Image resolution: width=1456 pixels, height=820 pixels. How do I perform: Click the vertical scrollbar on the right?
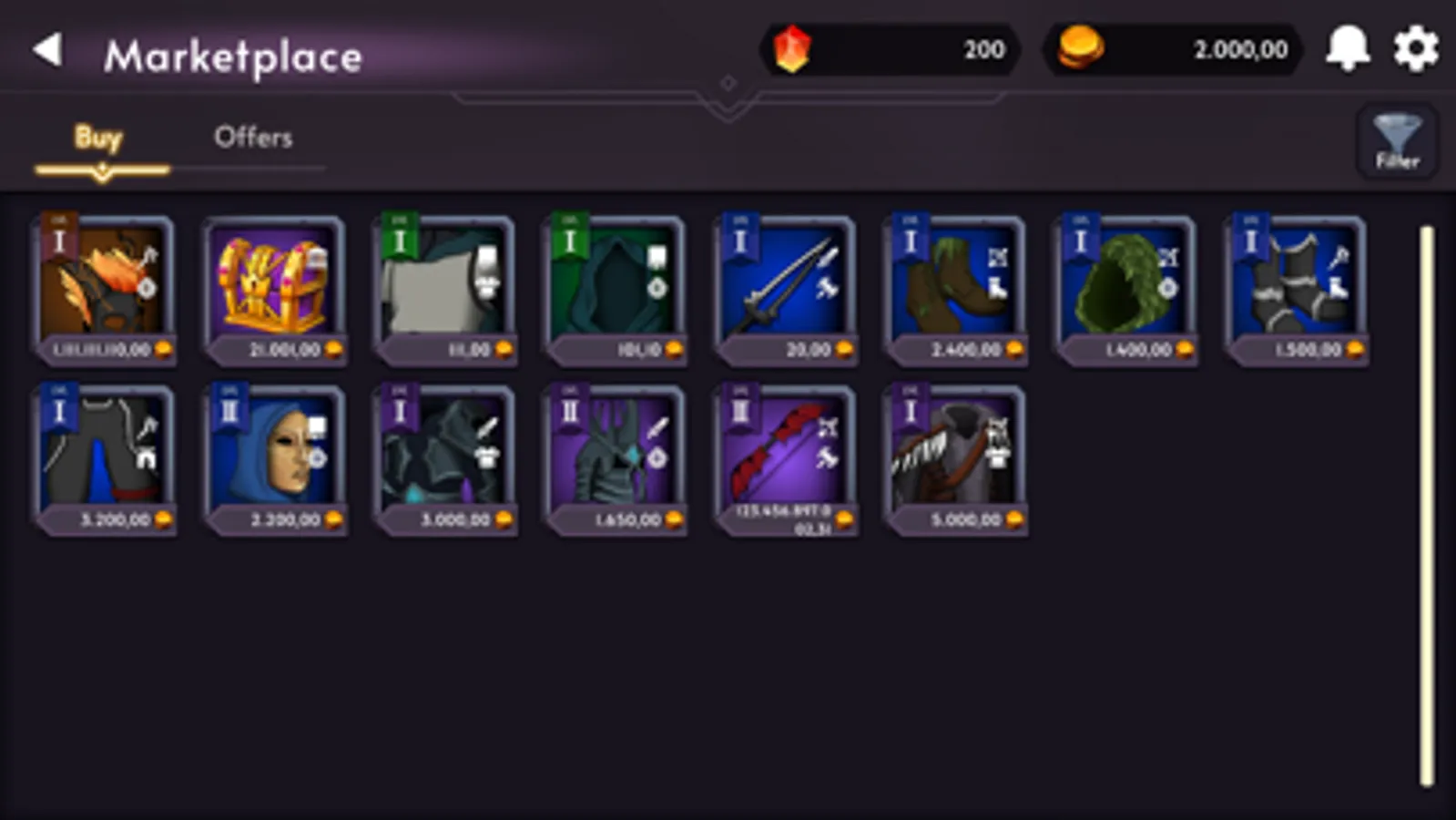[1427, 506]
